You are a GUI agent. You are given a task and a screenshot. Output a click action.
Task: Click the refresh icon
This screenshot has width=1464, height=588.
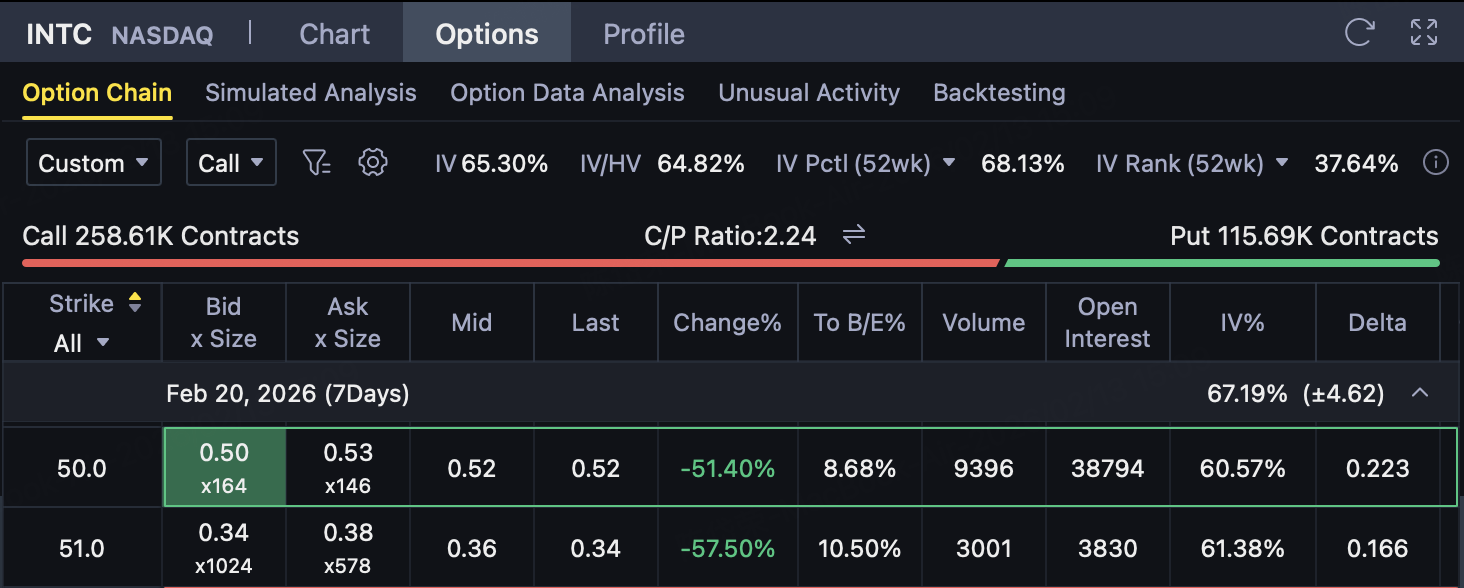[1359, 33]
